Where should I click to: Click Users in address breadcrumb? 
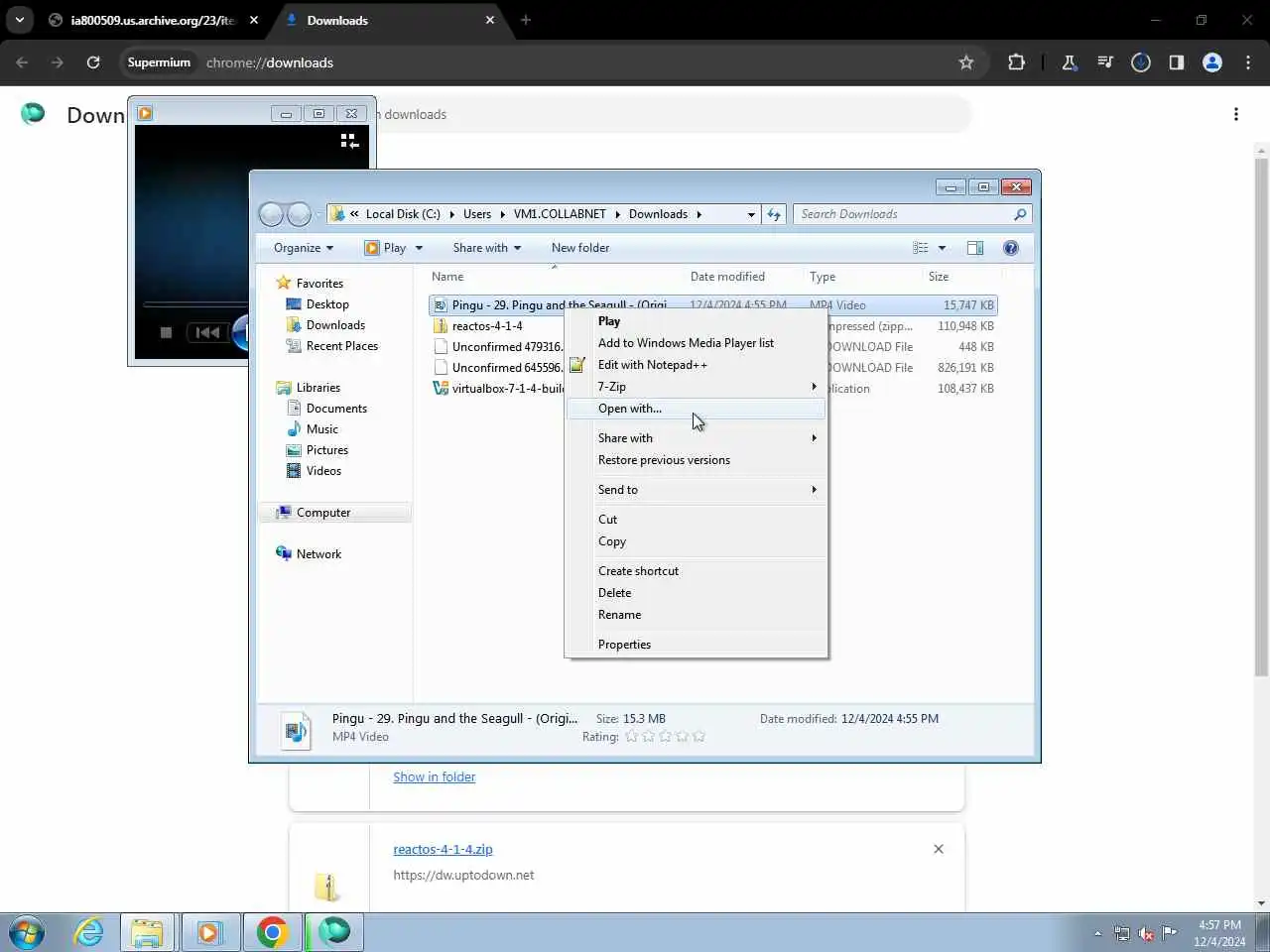pyautogui.click(x=477, y=214)
